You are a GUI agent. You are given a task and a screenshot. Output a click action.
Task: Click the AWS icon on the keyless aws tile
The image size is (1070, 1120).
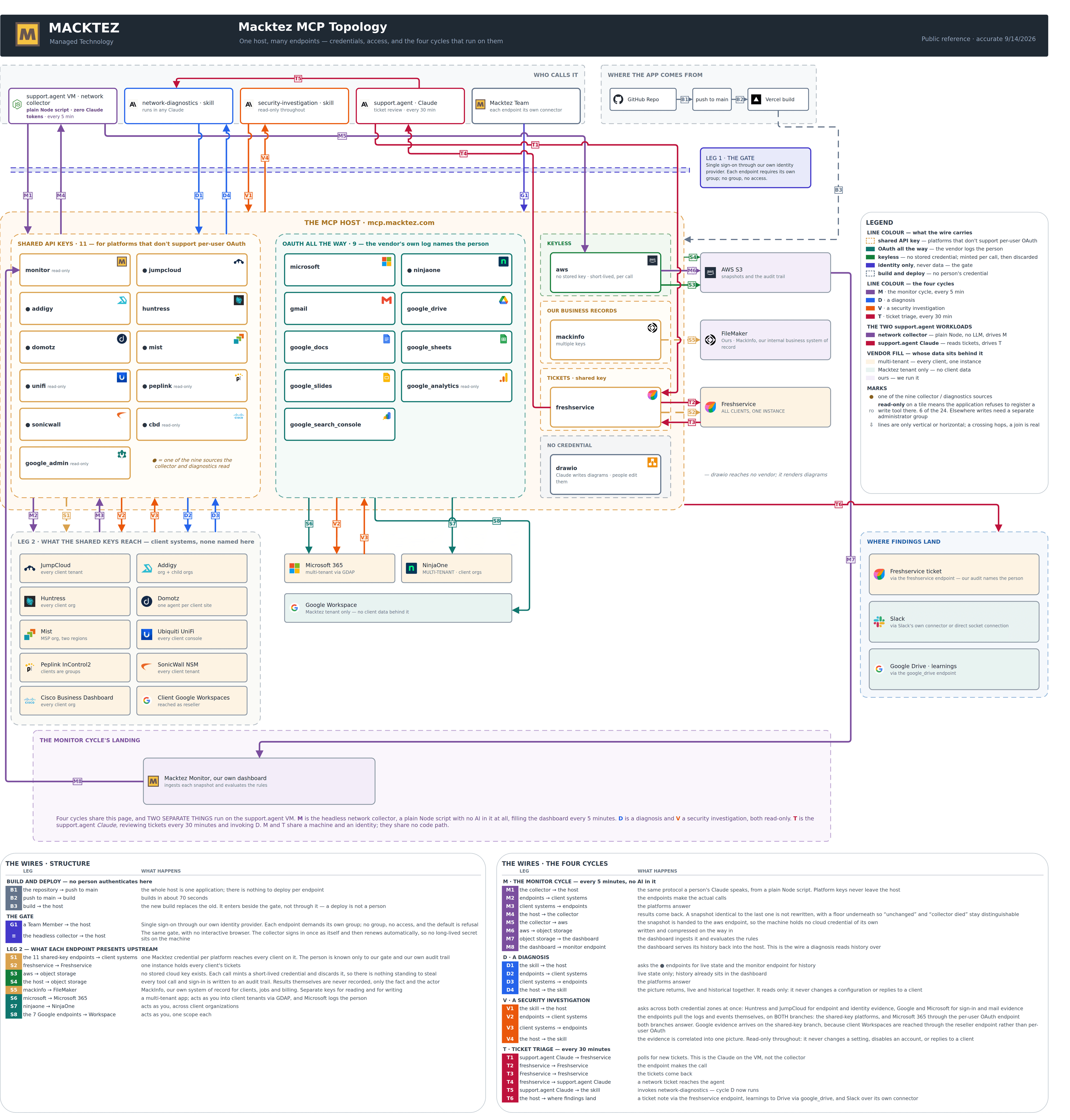click(652, 260)
